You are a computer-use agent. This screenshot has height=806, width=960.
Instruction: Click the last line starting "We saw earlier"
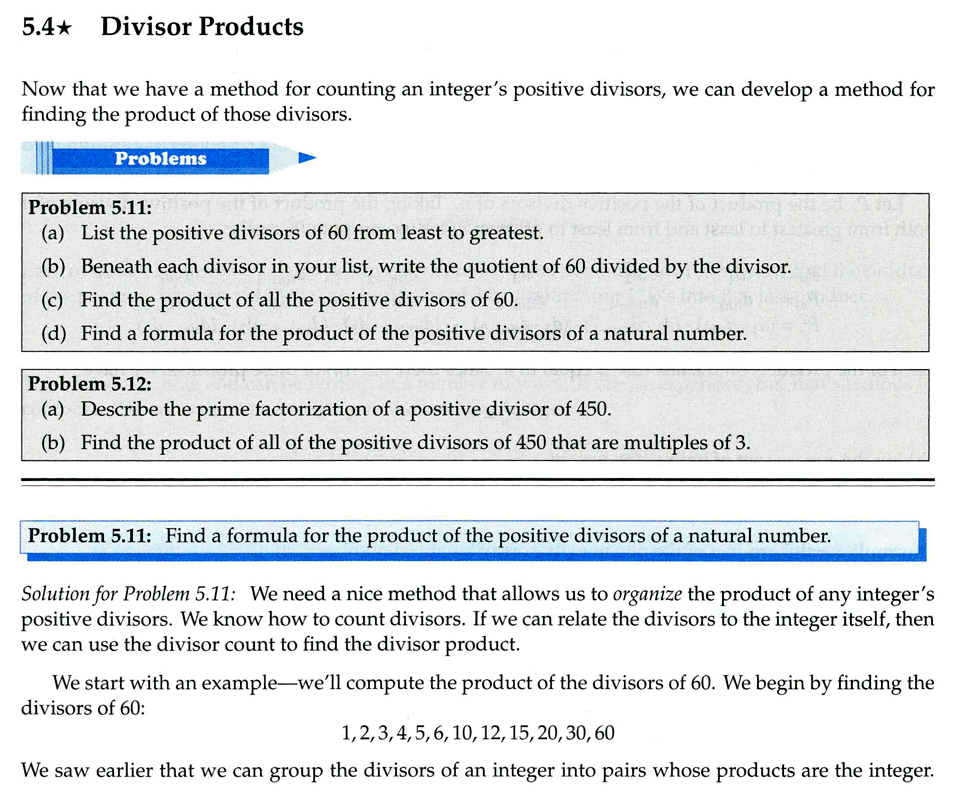point(478,772)
